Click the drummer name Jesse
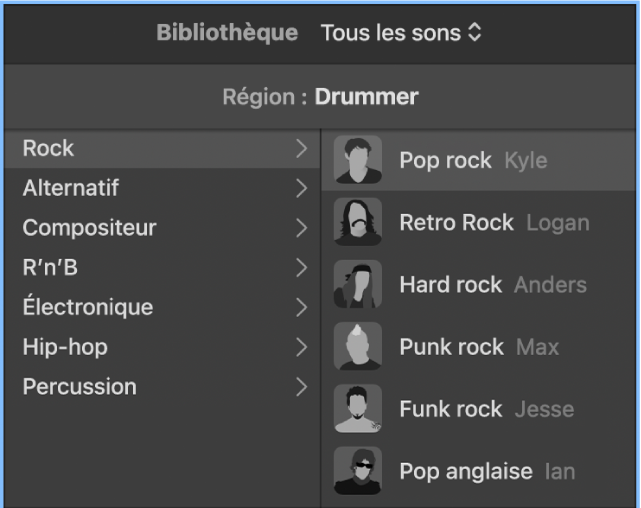The height and width of the screenshot is (508, 641). point(545,409)
